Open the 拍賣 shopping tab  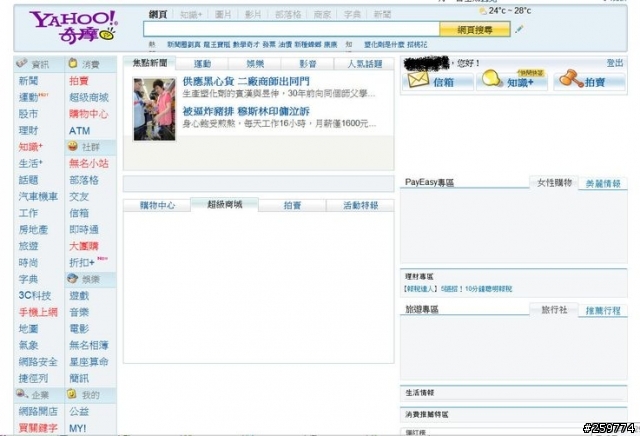coord(293,205)
